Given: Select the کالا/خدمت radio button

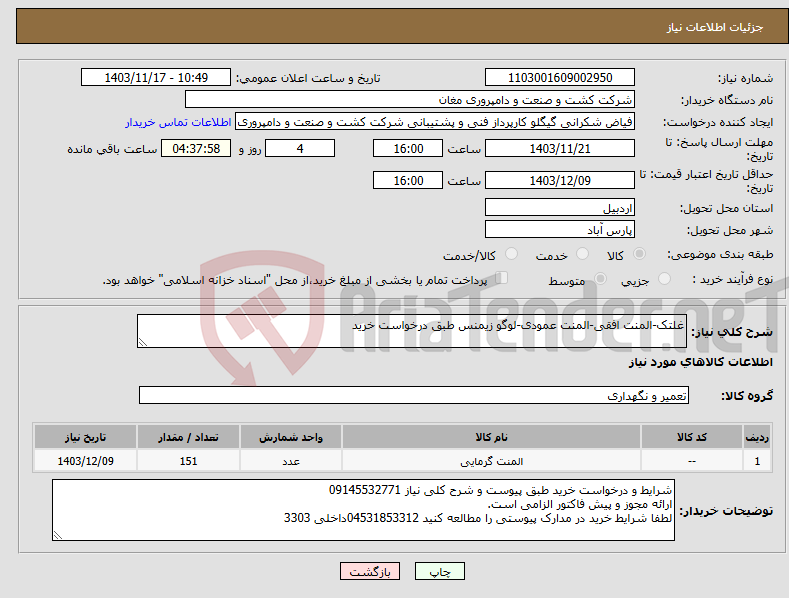Looking at the screenshot, I should pos(511,254).
